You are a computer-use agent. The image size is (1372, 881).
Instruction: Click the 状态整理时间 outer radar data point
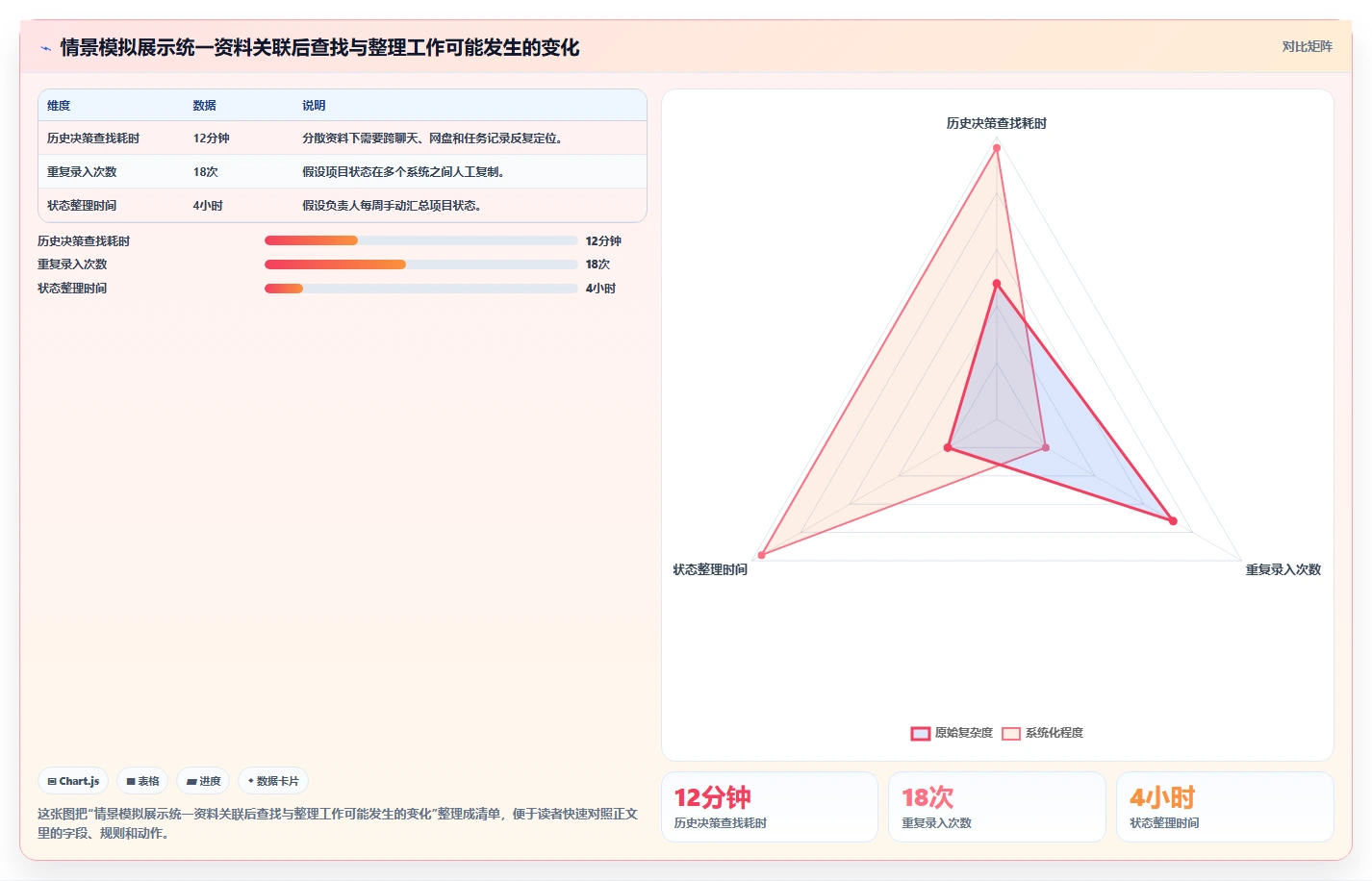click(762, 555)
